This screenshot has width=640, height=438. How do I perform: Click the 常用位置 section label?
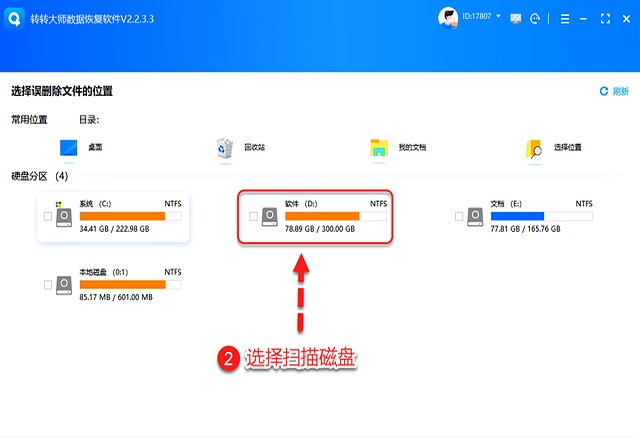[x=29, y=120]
